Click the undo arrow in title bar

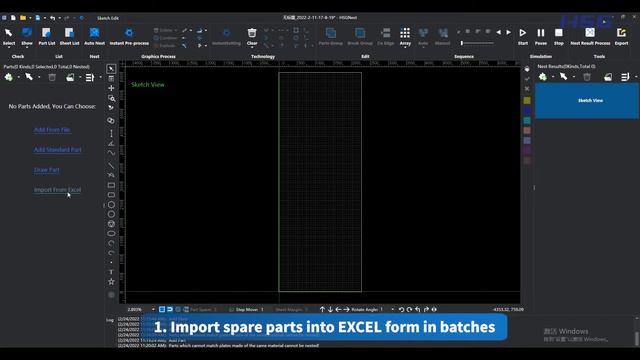click(52, 18)
